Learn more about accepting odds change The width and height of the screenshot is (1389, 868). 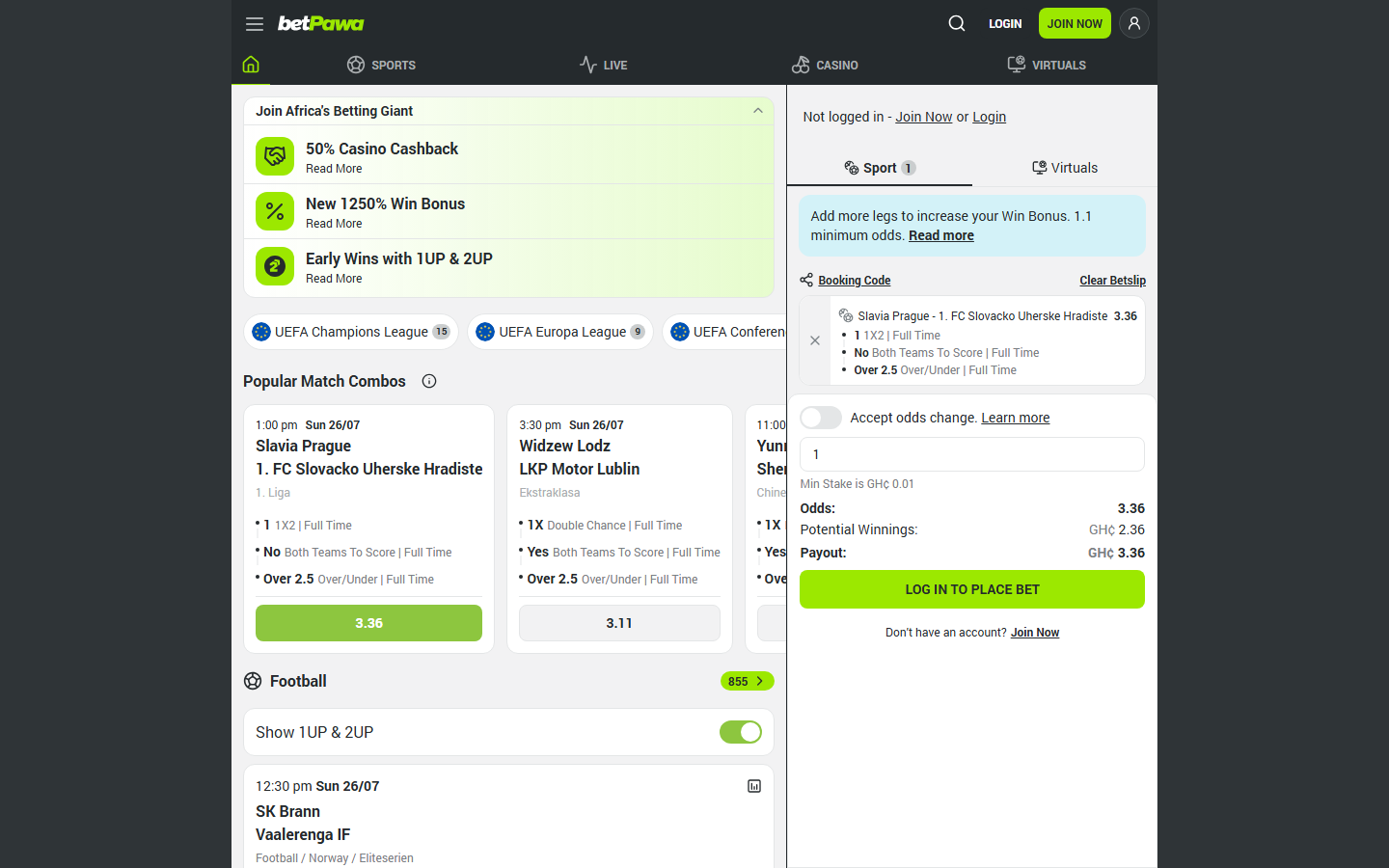pos(1016,418)
